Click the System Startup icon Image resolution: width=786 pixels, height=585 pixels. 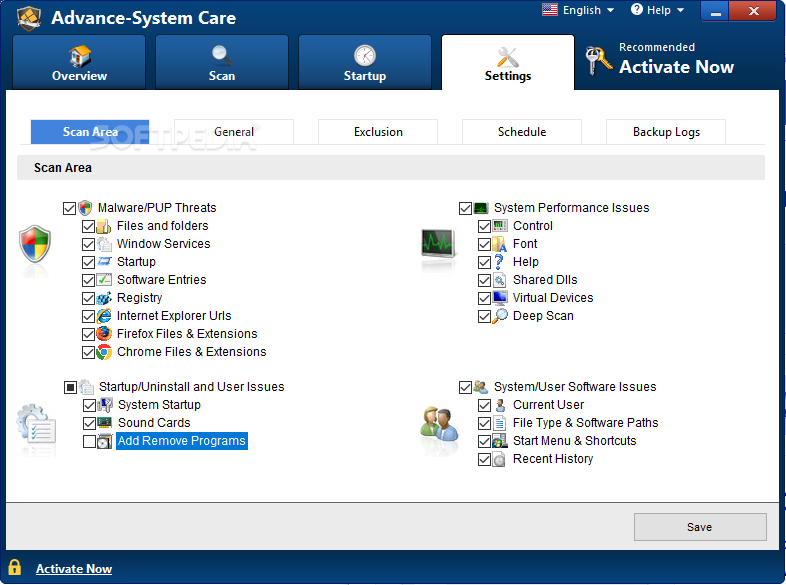click(x=105, y=405)
